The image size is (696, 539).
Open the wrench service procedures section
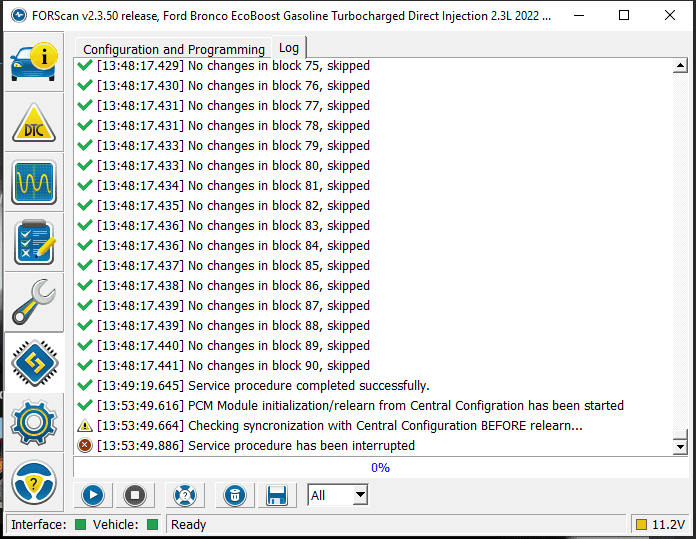(33, 302)
